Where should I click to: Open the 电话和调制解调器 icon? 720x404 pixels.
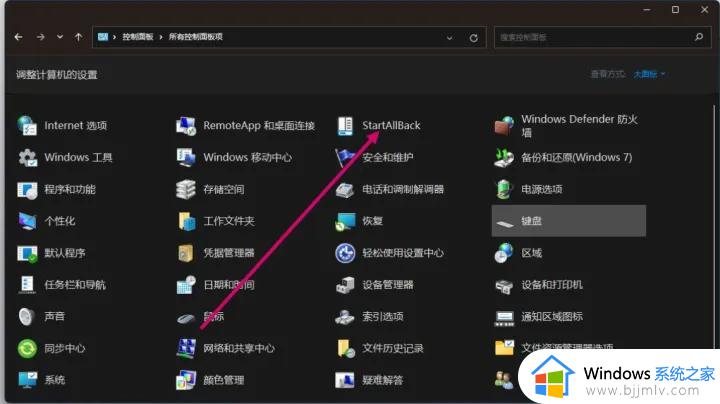345,189
